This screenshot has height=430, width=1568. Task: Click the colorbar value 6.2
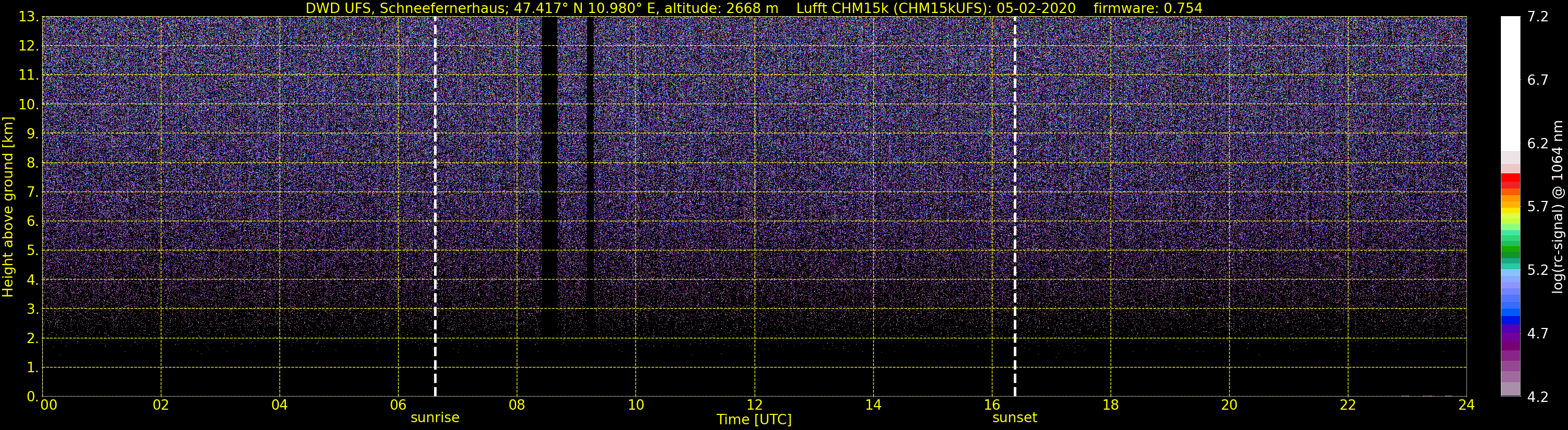[x=1538, y=143]
